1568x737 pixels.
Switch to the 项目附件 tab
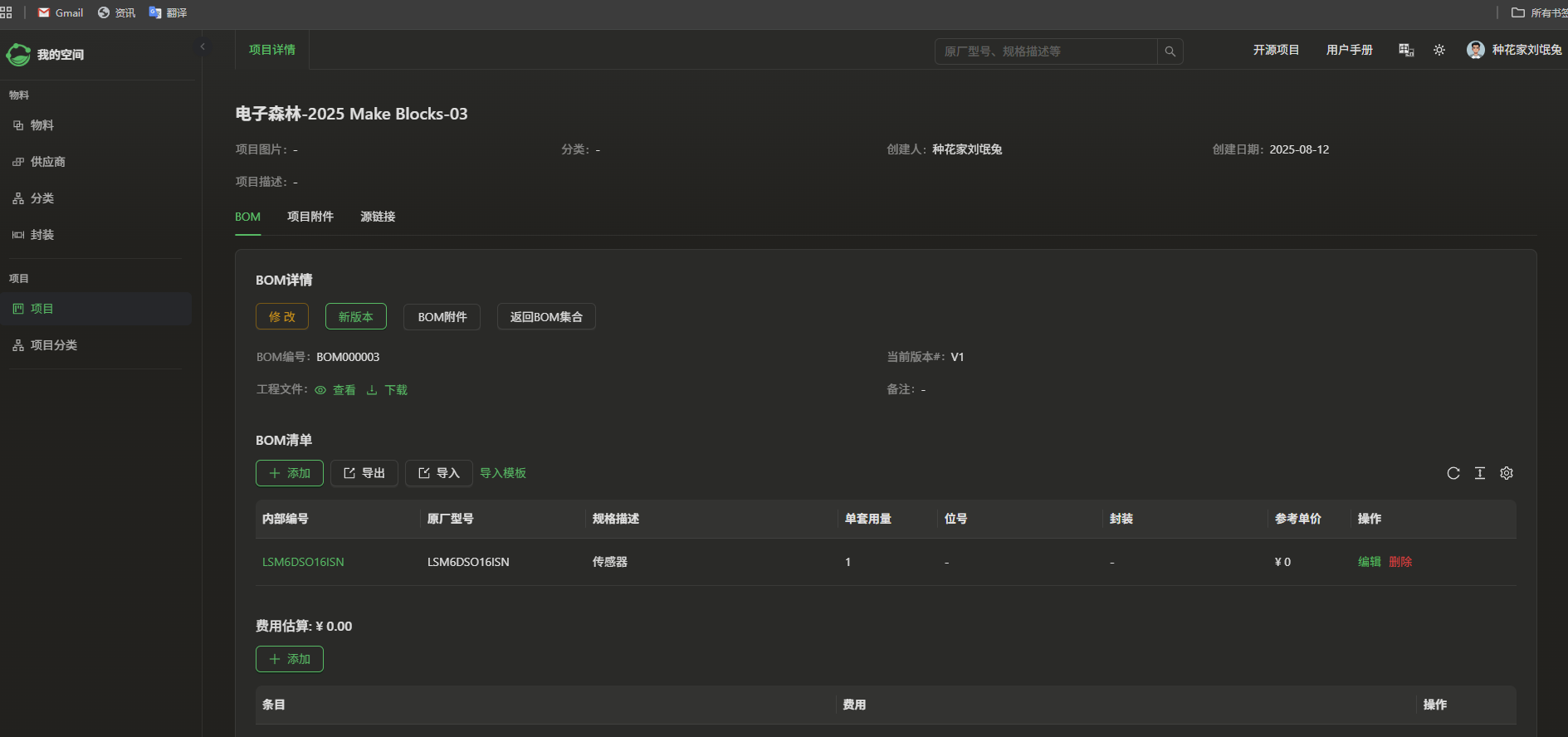[310, 217]
